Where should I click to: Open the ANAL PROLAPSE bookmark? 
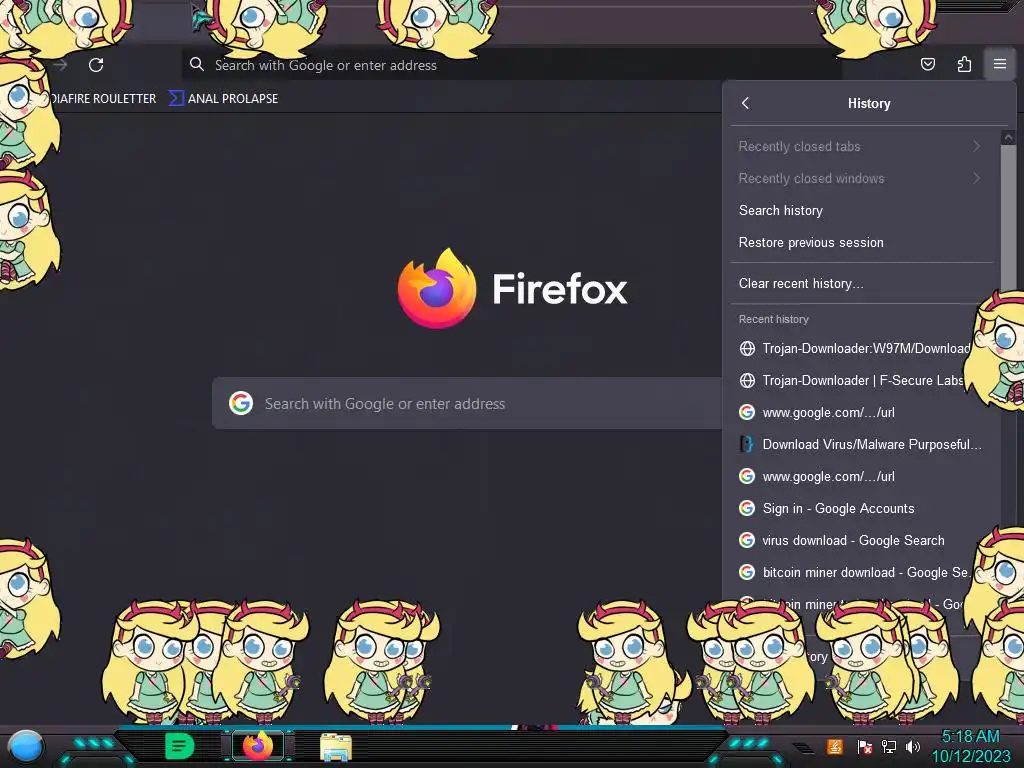(223, 99)
